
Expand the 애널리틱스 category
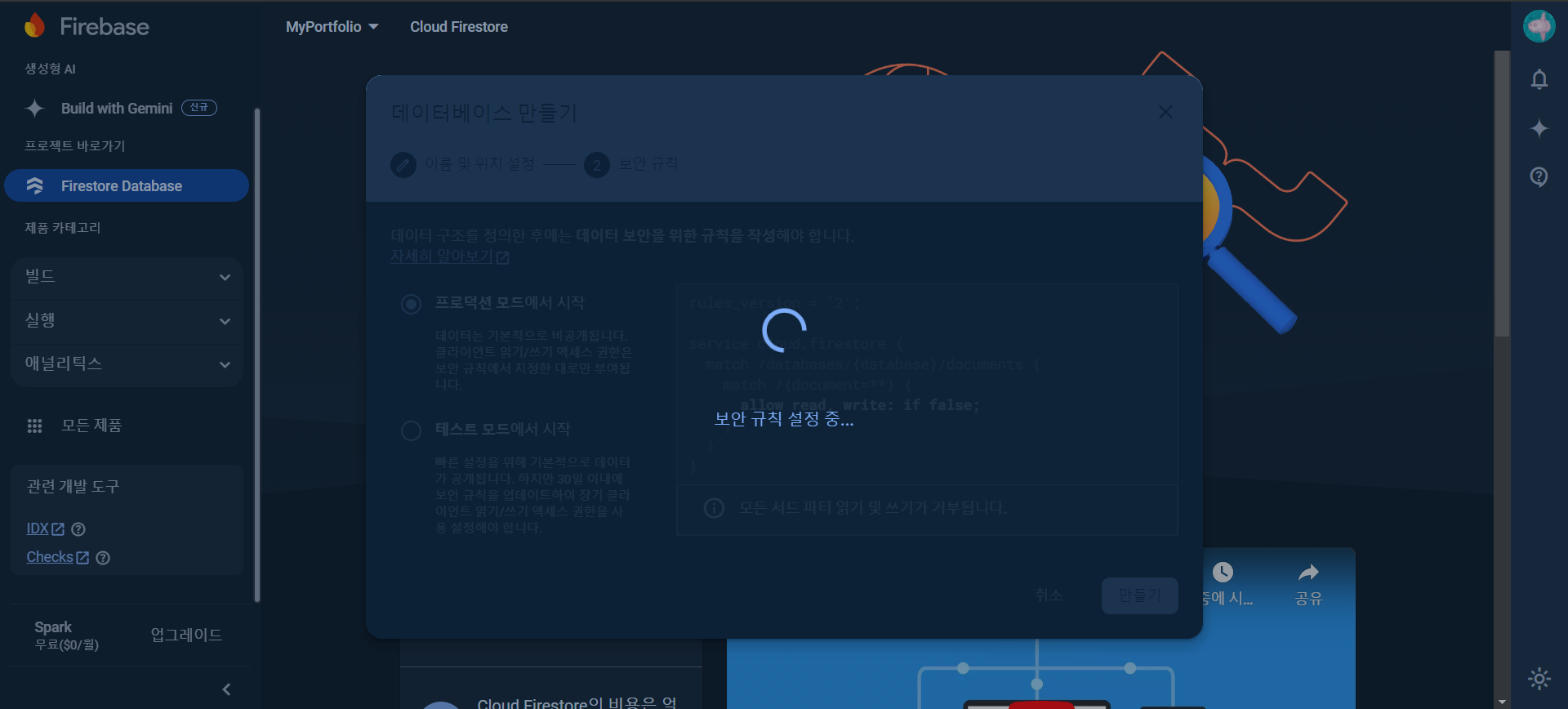click(x=127, y=364)
